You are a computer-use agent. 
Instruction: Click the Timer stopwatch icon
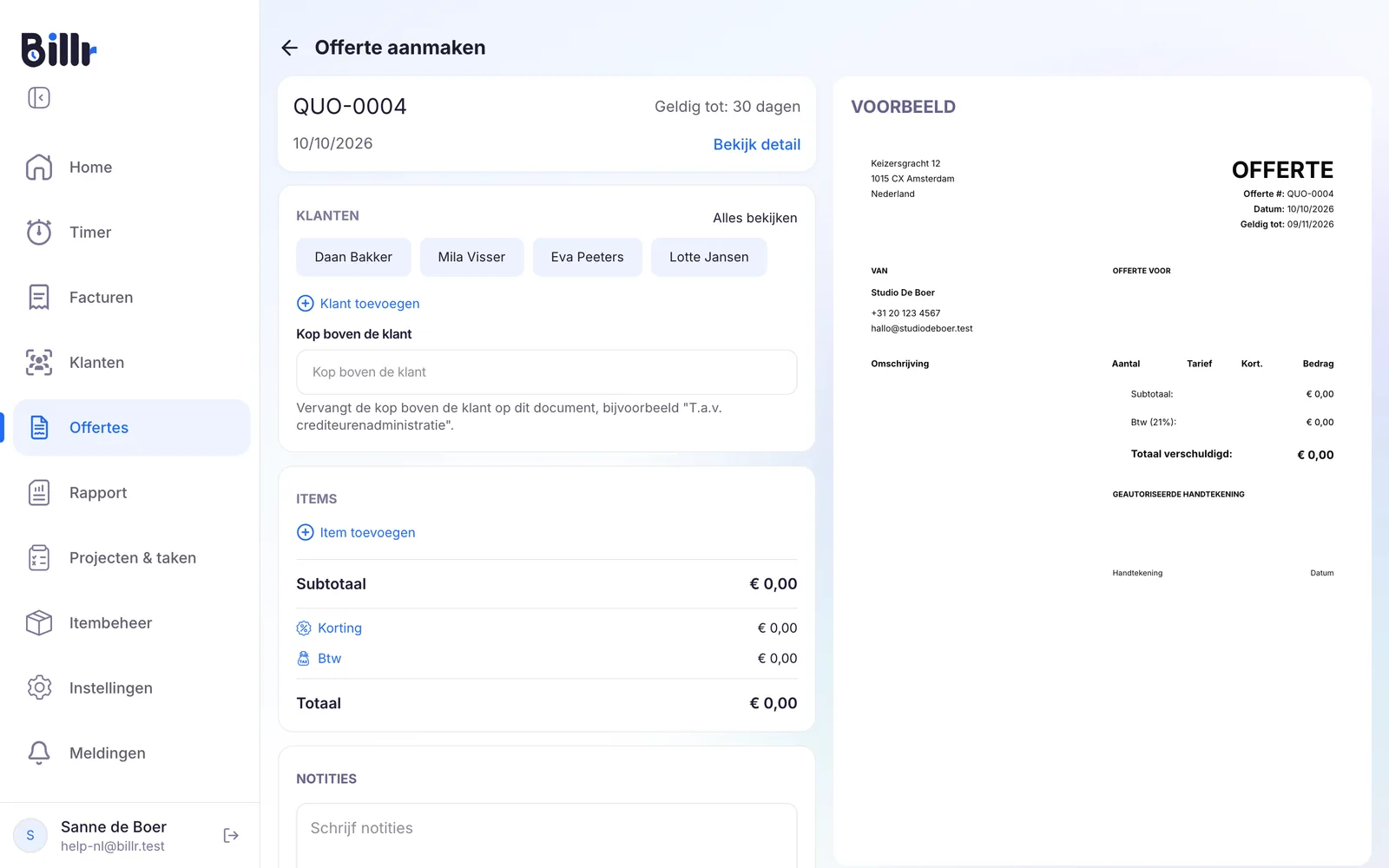(39, 232)
